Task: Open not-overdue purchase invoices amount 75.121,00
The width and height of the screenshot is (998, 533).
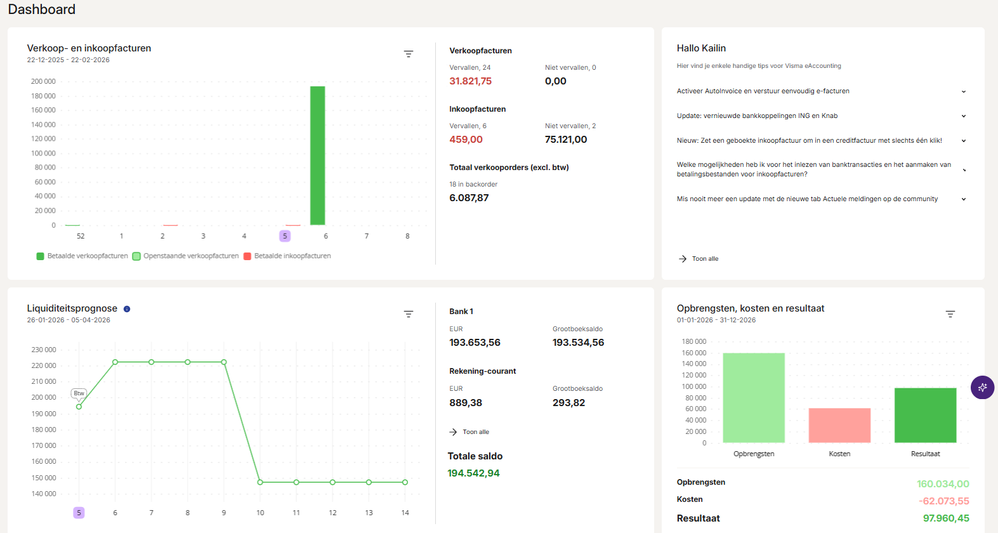Action: click(566, 139)
